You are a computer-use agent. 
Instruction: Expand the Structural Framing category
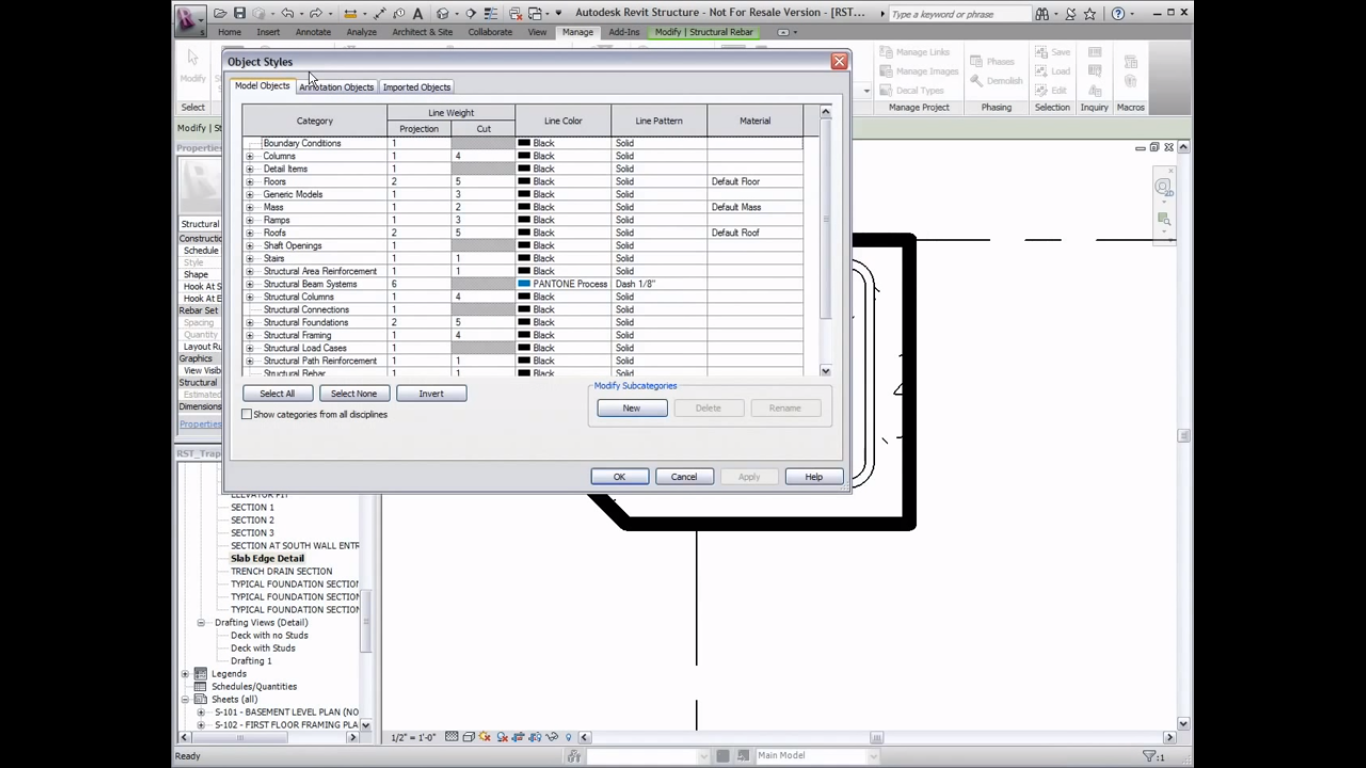(250, 335)
